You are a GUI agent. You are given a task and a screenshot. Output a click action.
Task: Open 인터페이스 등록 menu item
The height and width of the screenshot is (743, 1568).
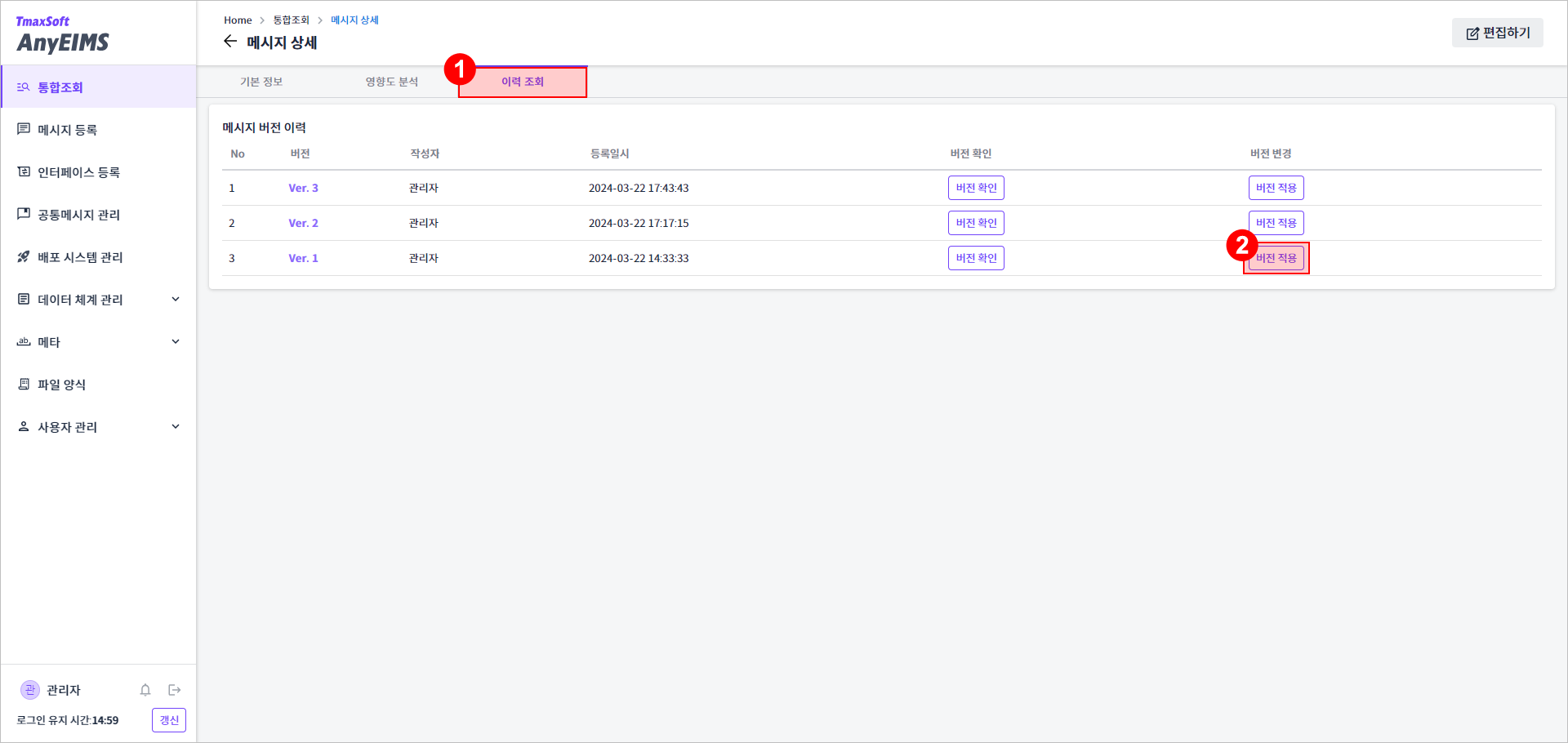(x=99, y=171)
